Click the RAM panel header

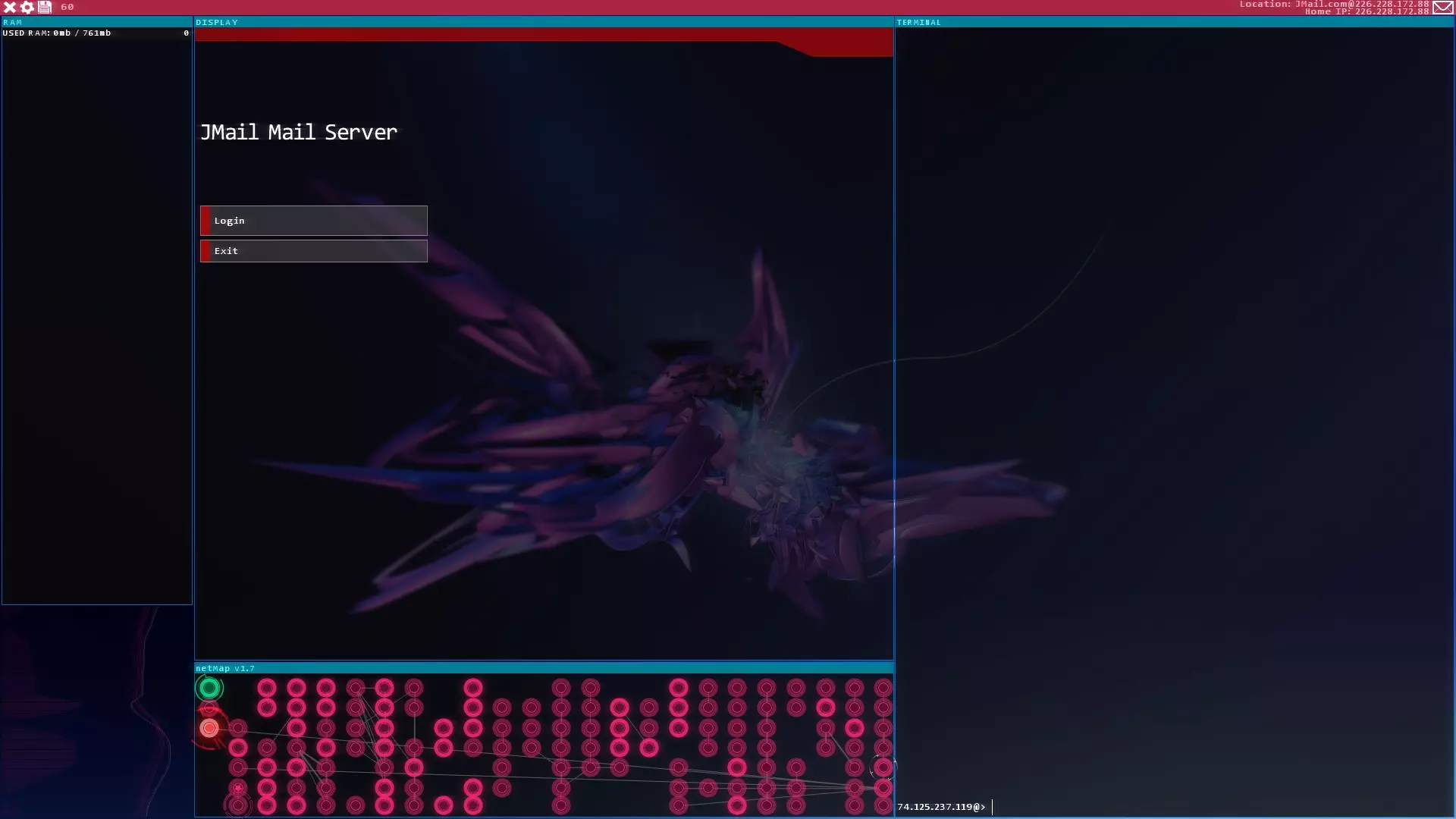pos(96,22)
